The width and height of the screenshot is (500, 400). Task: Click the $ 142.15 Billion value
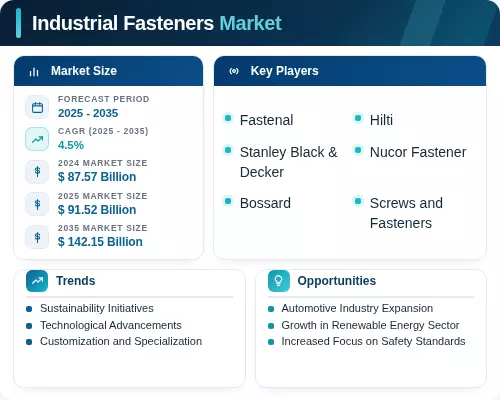[x=100, y=242]
